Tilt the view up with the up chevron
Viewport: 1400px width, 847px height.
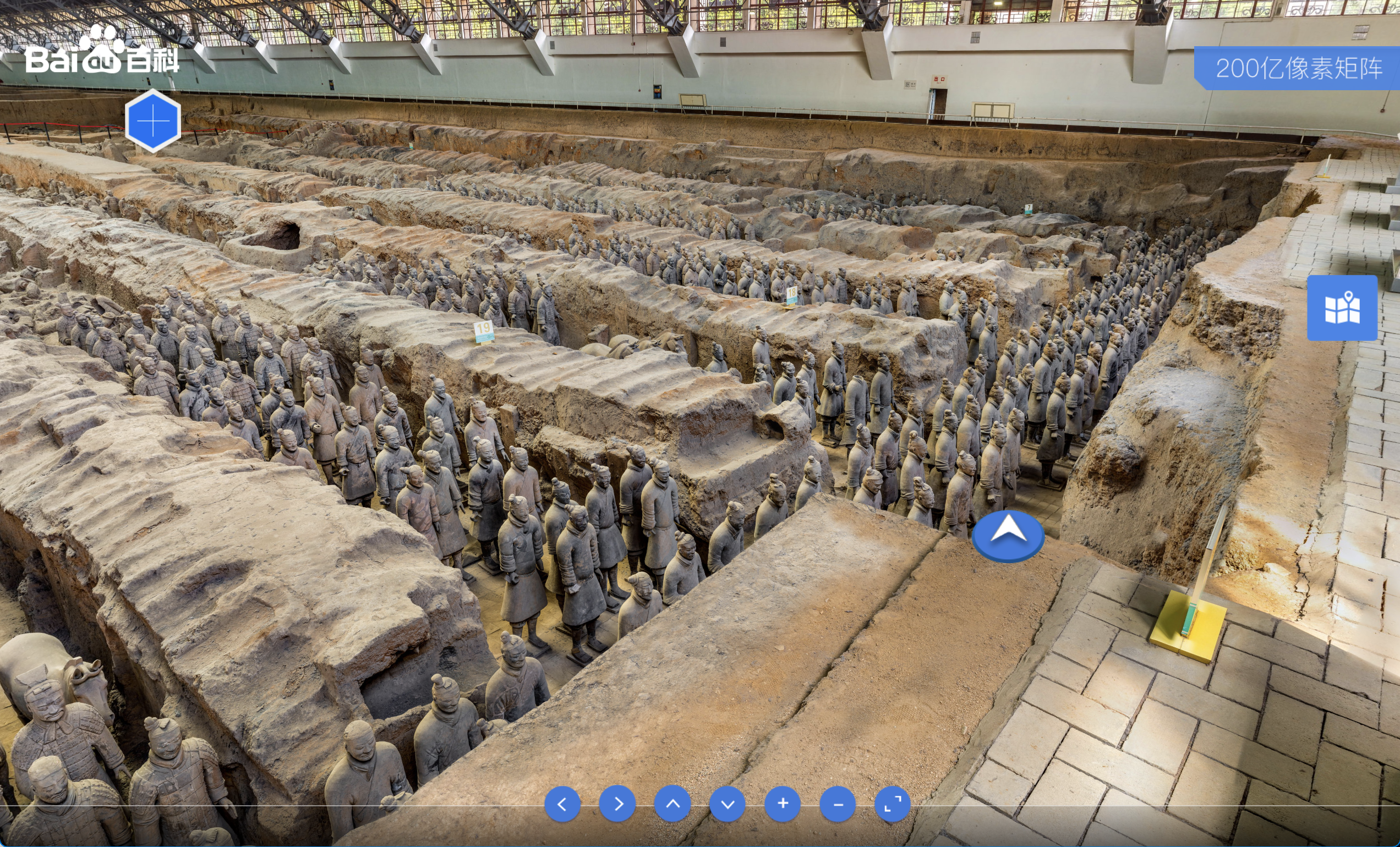(672, 804)
